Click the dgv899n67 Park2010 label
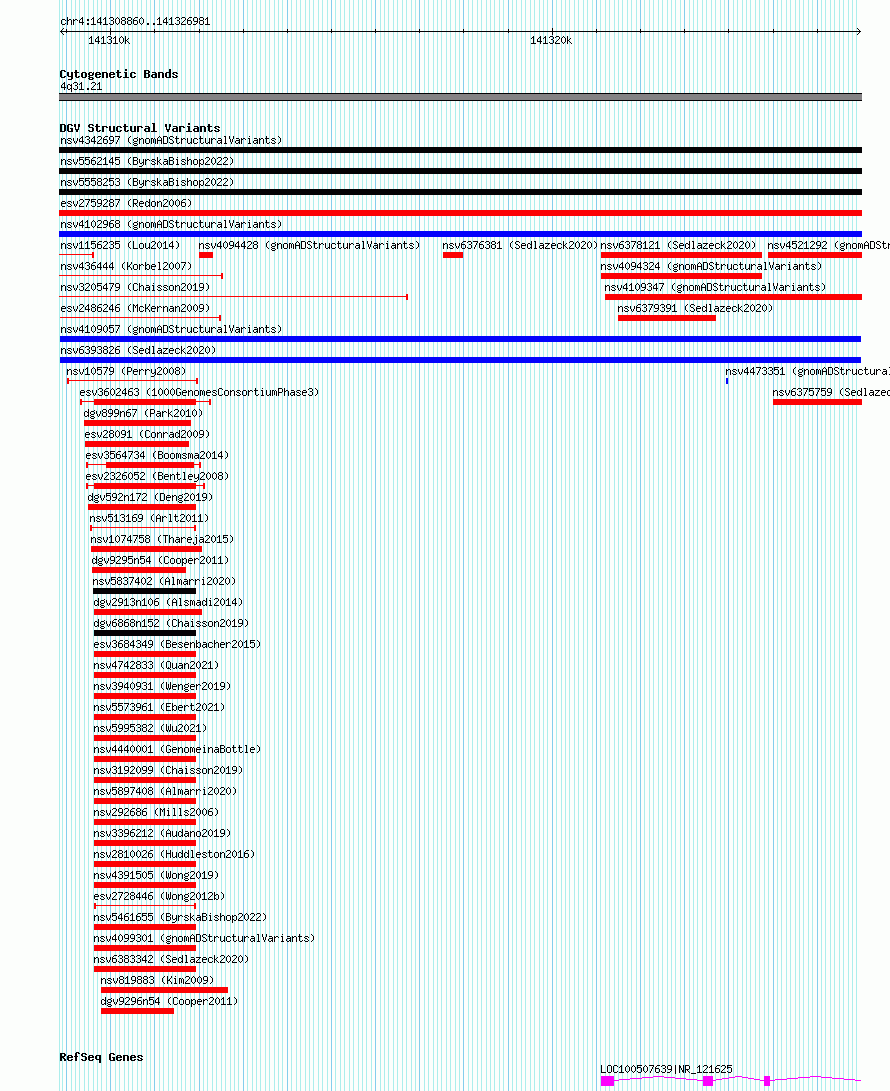The width and height of the screenshot is (890, 1091). tap(143, 413)
